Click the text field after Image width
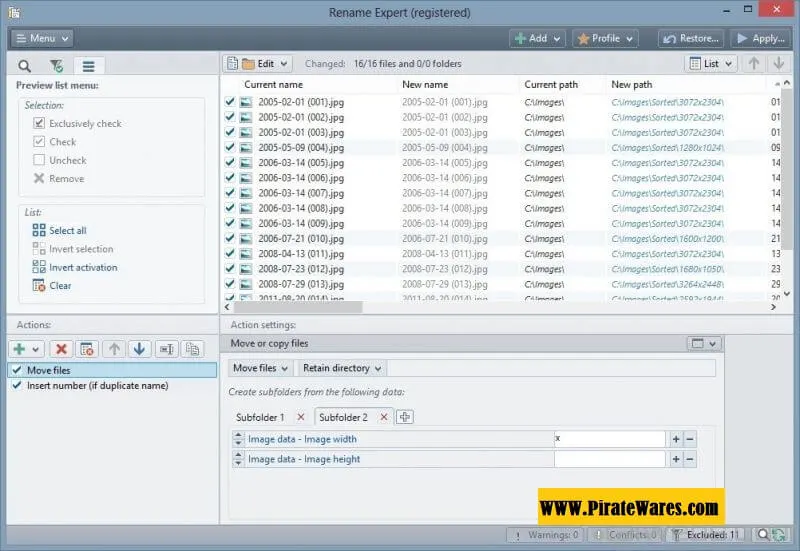This screenshot has width=800, height=551. [609, 439]
